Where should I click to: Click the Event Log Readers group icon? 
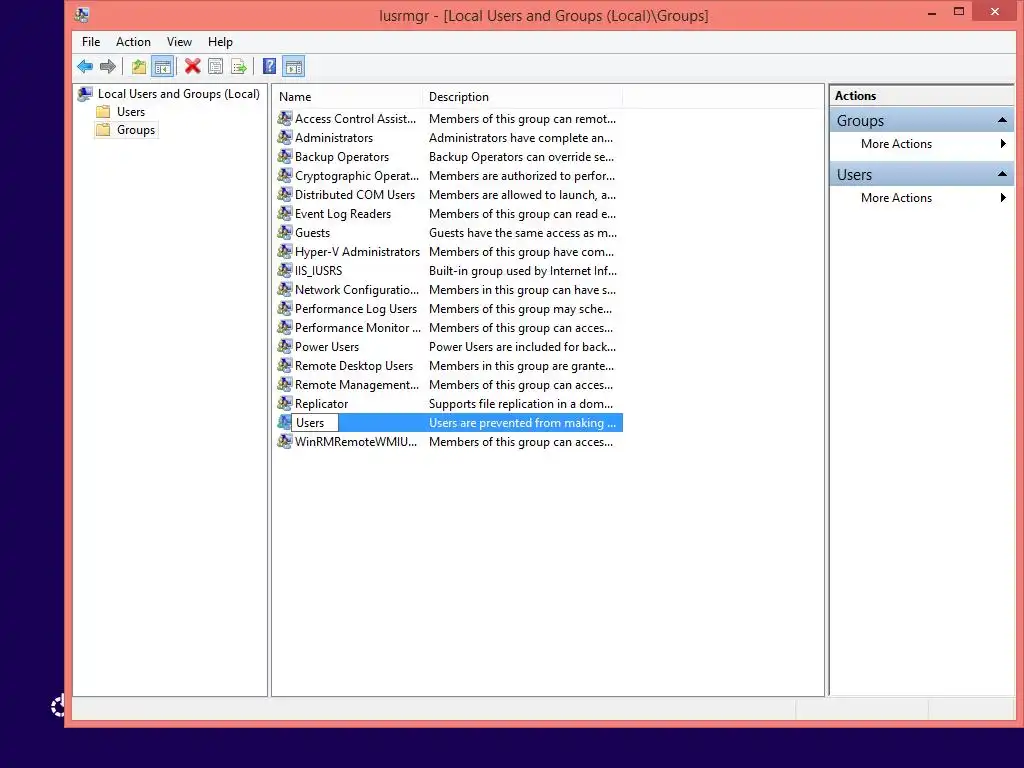click(285, 213)
